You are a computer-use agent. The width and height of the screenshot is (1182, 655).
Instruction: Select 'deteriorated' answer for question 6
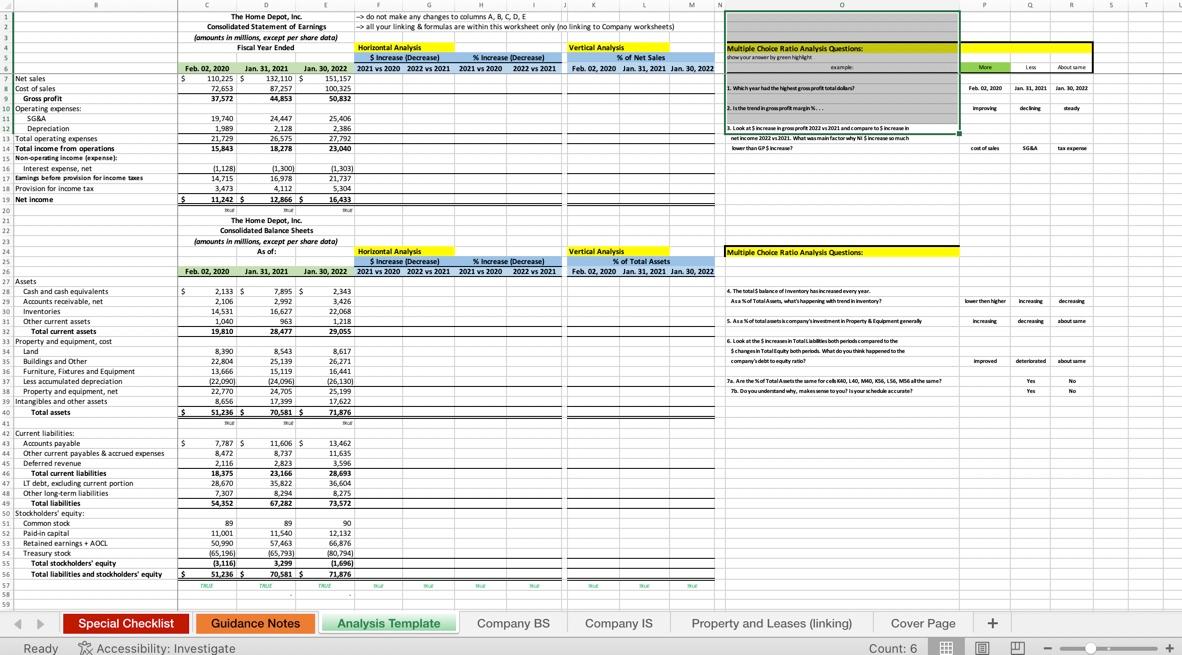tap(1030, 361)
